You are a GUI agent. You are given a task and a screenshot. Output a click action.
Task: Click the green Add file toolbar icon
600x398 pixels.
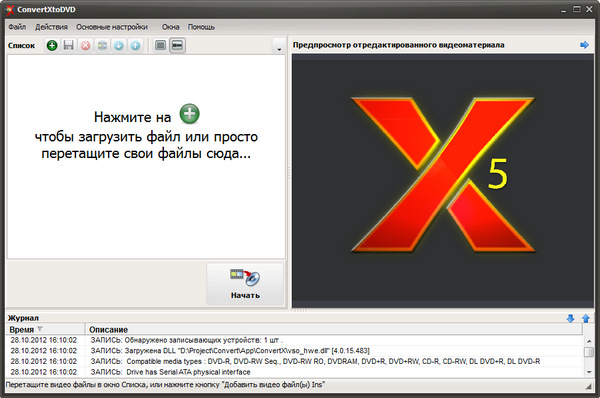tap(52, 46)
